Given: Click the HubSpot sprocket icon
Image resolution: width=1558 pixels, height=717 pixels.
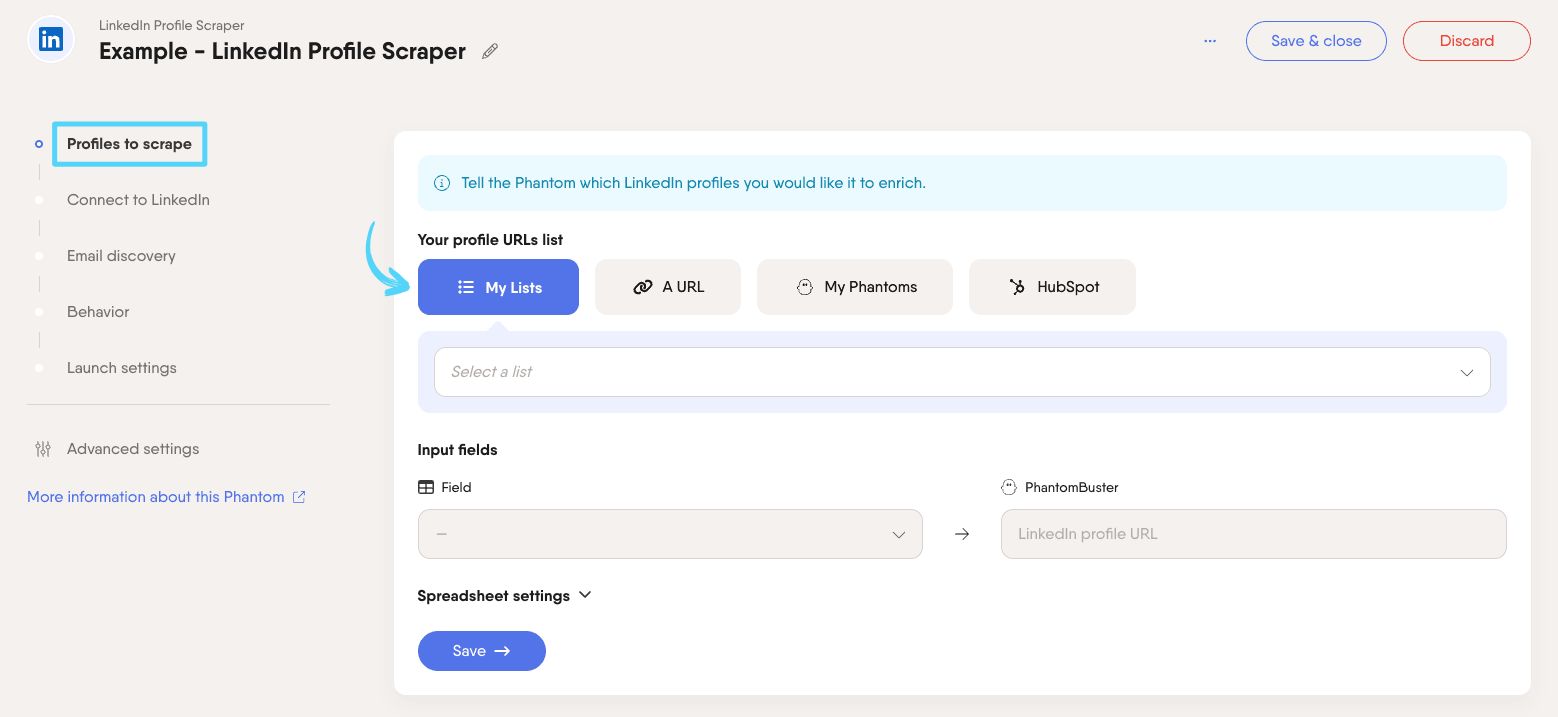Looking at the screenshot, I should [1016, 287].
